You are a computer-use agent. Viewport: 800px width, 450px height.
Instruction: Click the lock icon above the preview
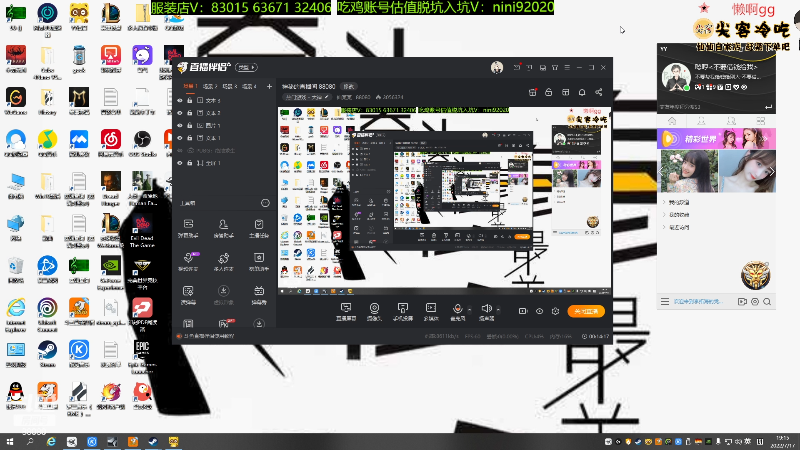point(548,92)
